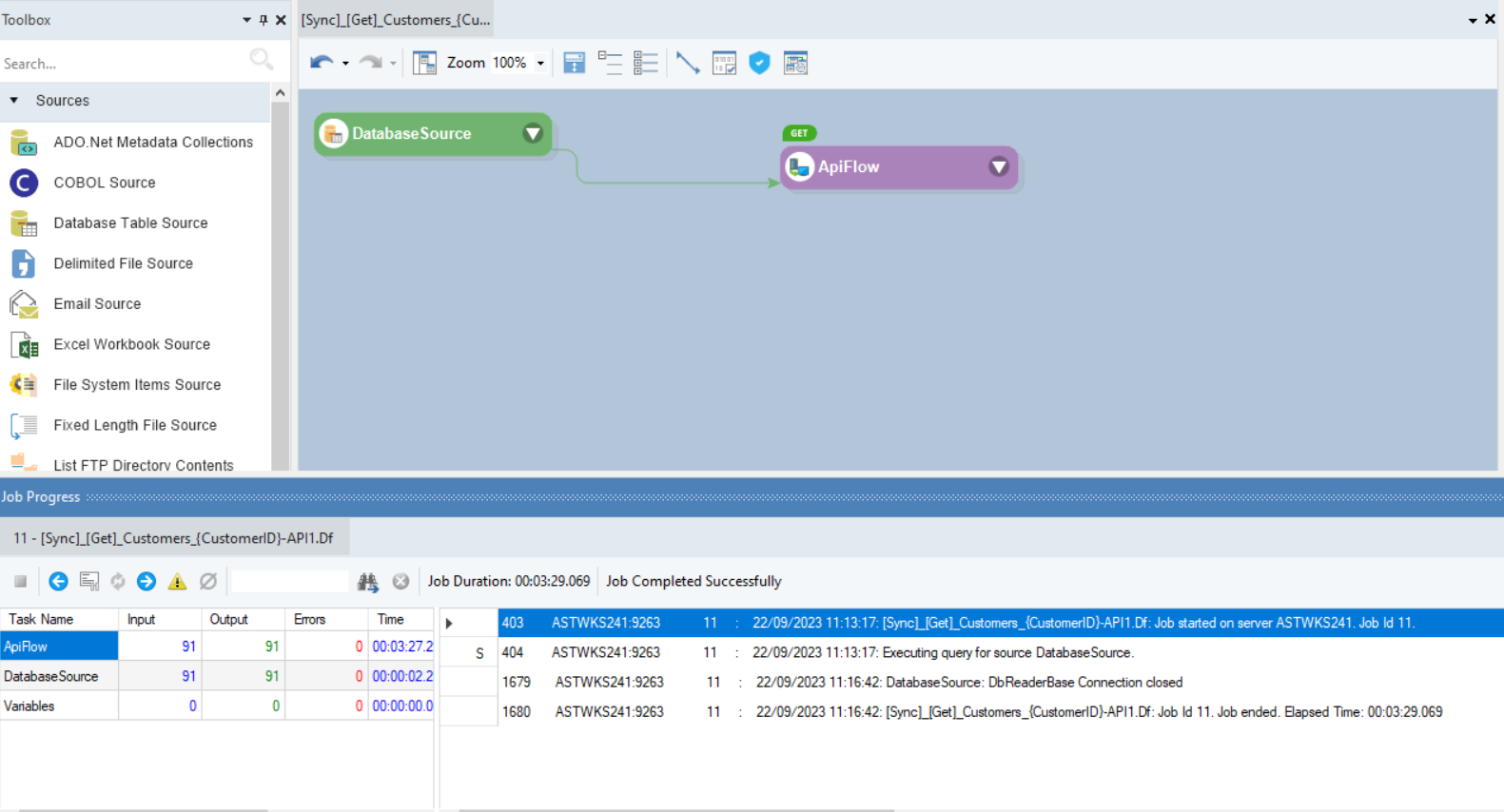Click the yellow warning filter icon
Image resolution: width=1504 pixels, height=812 pixels.
coord(177,582)
